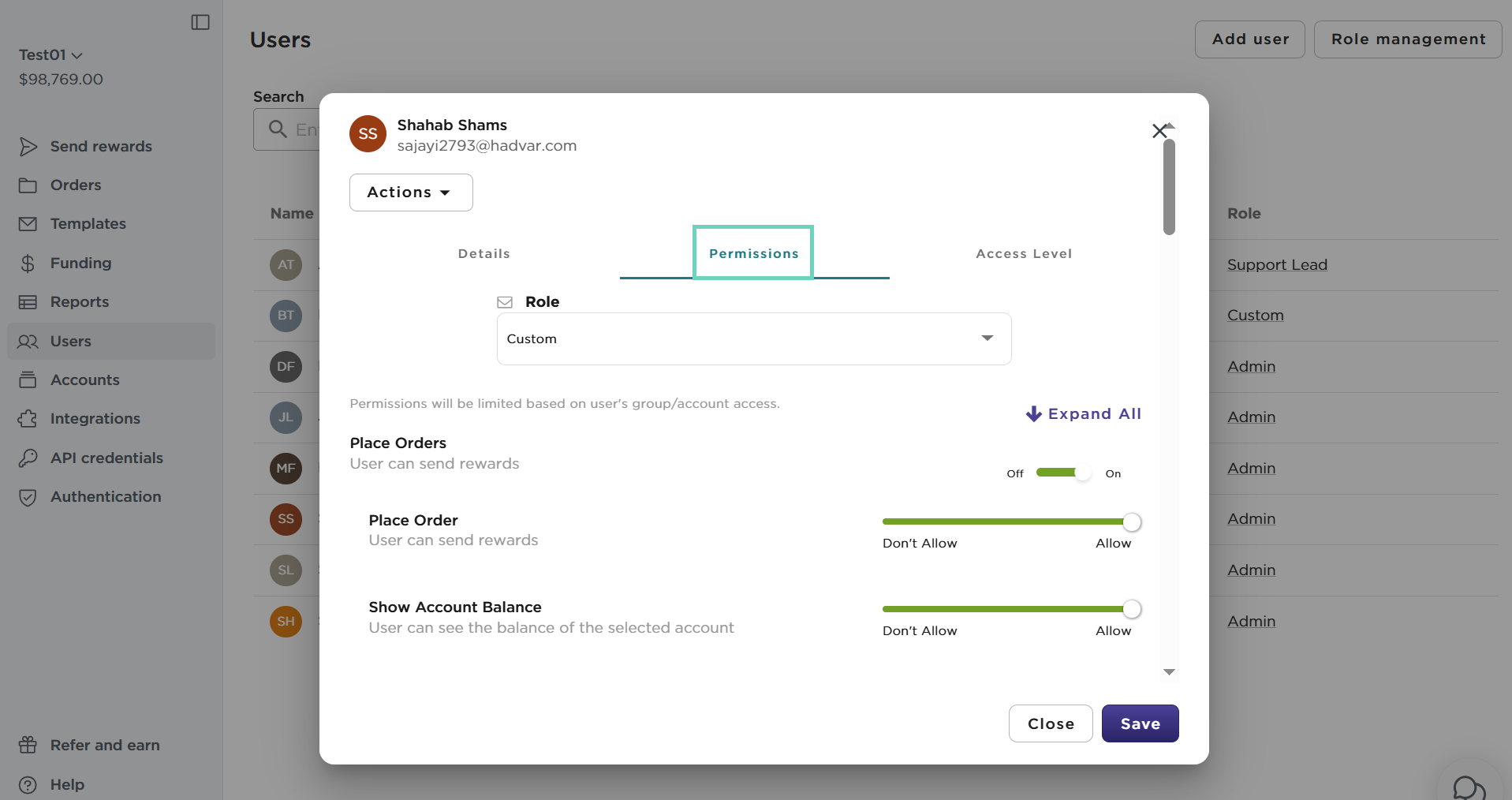Close the user dialog with X
The height and width of the screenshot is (800, 1512).
(x=1159, y=131)
